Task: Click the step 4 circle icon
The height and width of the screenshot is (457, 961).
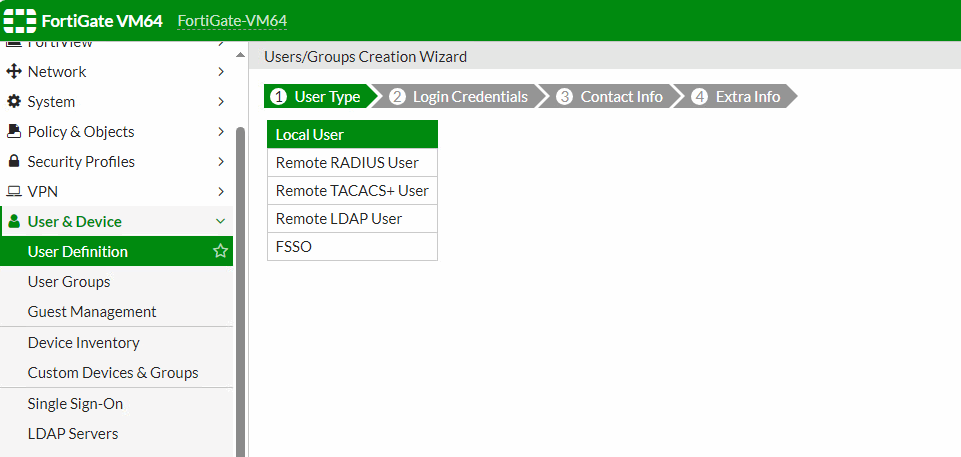Action: click(699, 97)
